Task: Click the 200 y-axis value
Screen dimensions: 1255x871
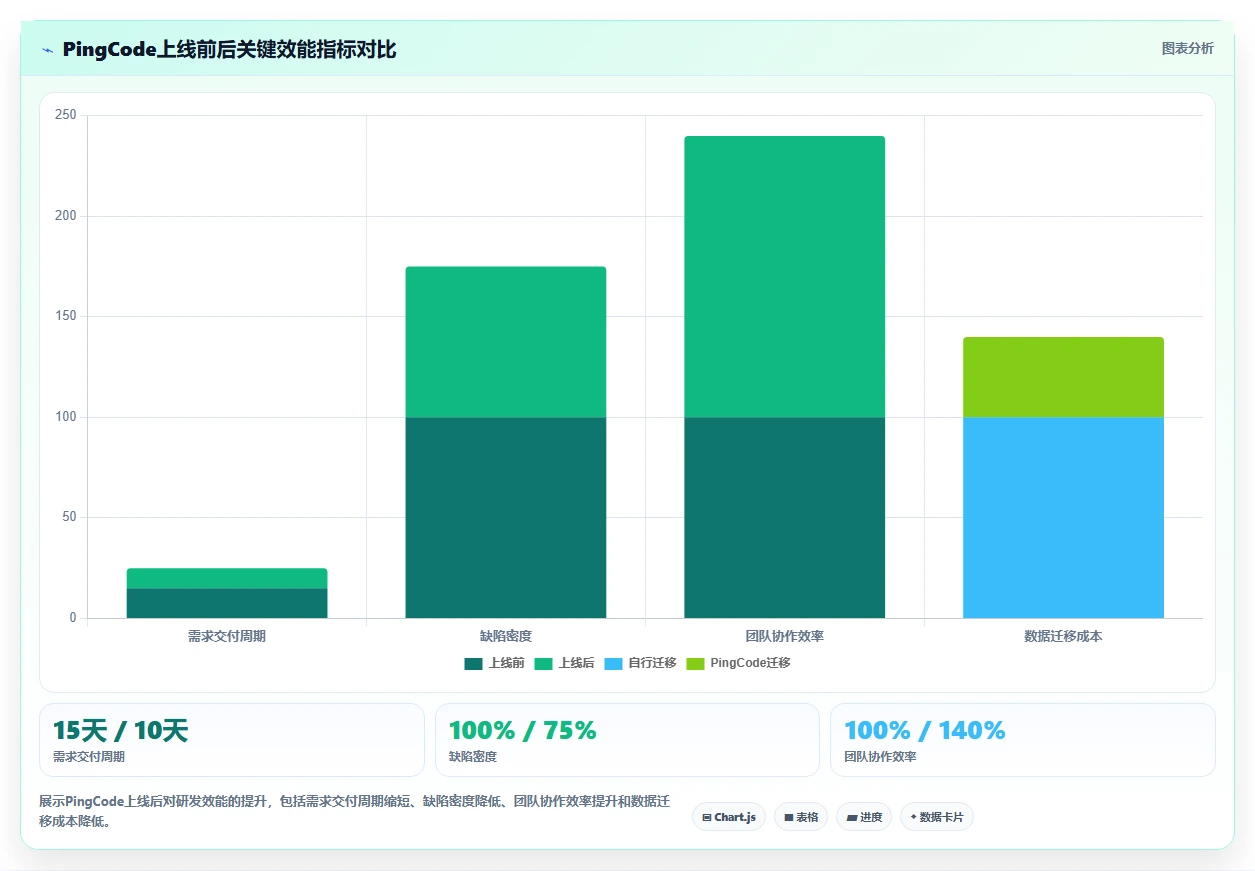Action: 66,216
